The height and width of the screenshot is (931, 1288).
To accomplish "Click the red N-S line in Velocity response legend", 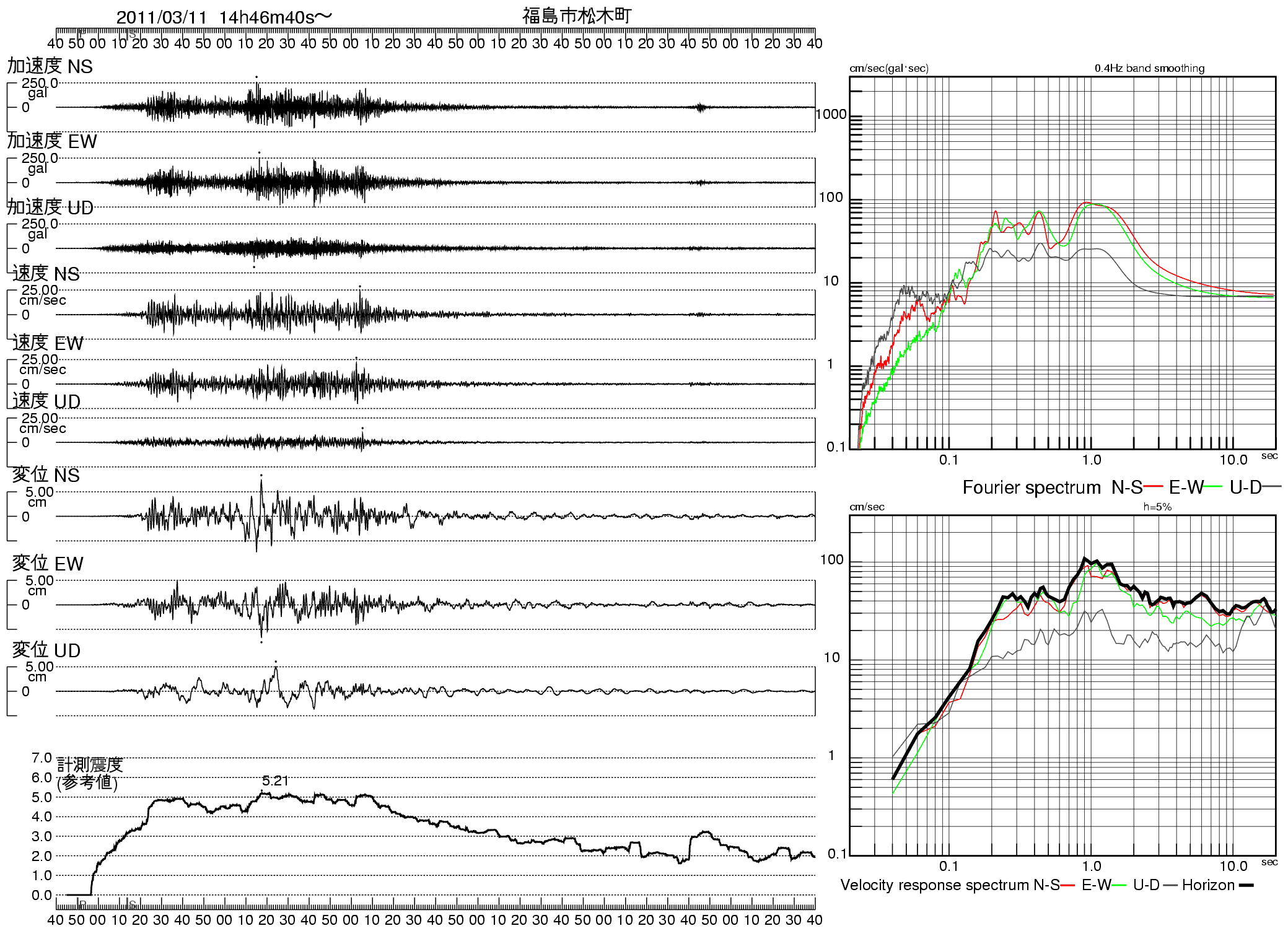I will (x=1068, y=885).
